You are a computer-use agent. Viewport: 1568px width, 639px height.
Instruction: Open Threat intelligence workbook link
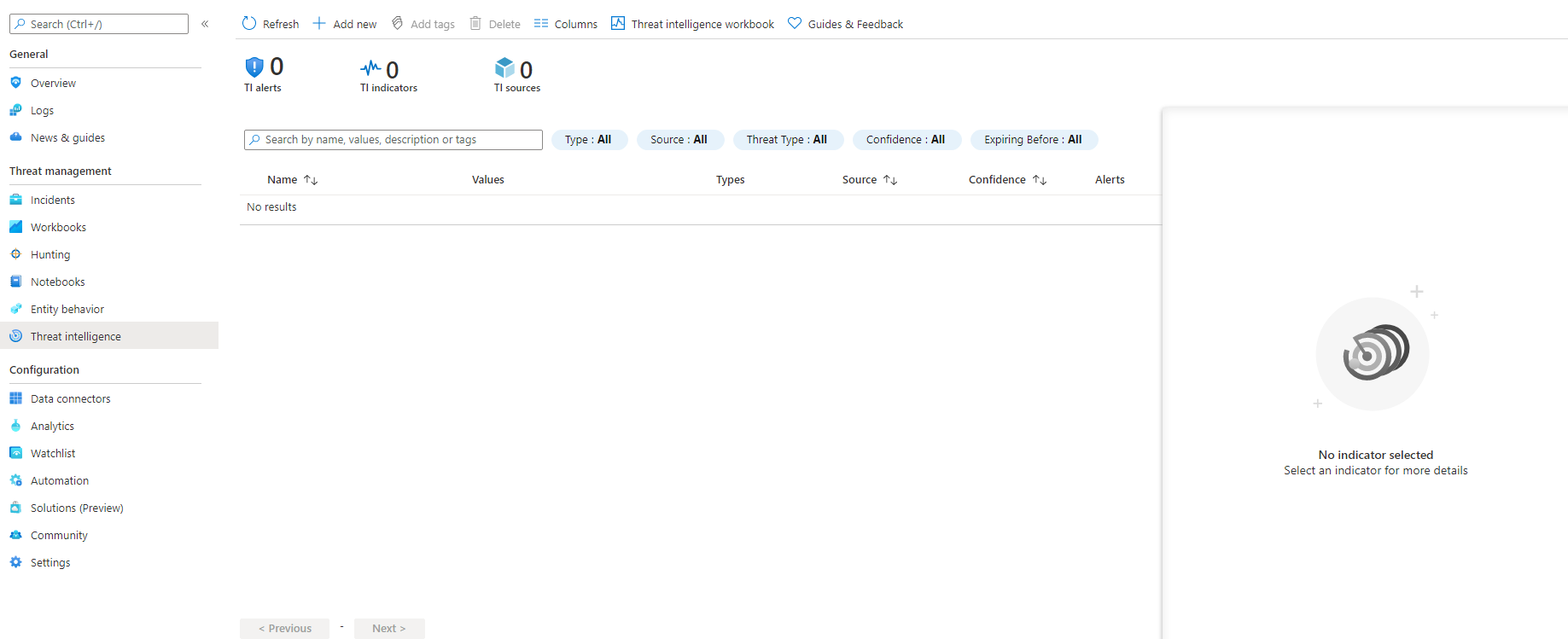(702, 24)
